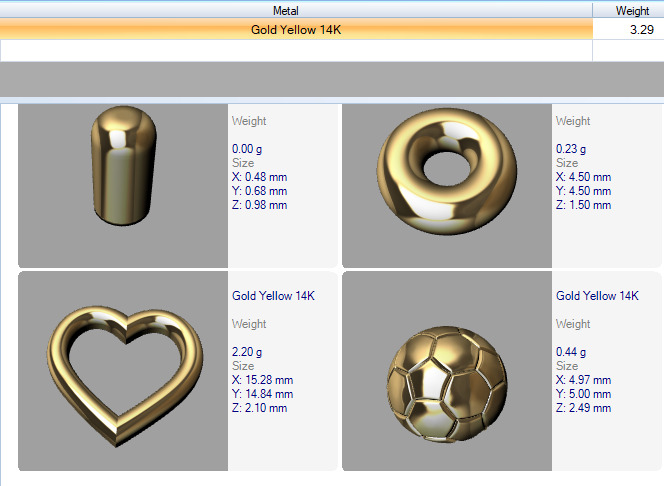Click the 0.44 g weight value
The width and height of the screenshot is (664, 486).
coord(571,352)
